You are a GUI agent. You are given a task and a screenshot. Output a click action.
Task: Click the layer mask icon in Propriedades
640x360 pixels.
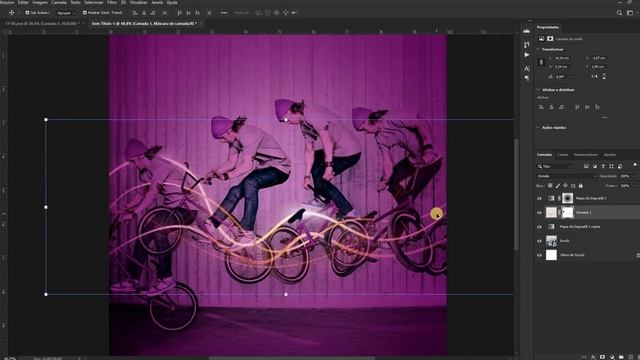tap(550, 39)
